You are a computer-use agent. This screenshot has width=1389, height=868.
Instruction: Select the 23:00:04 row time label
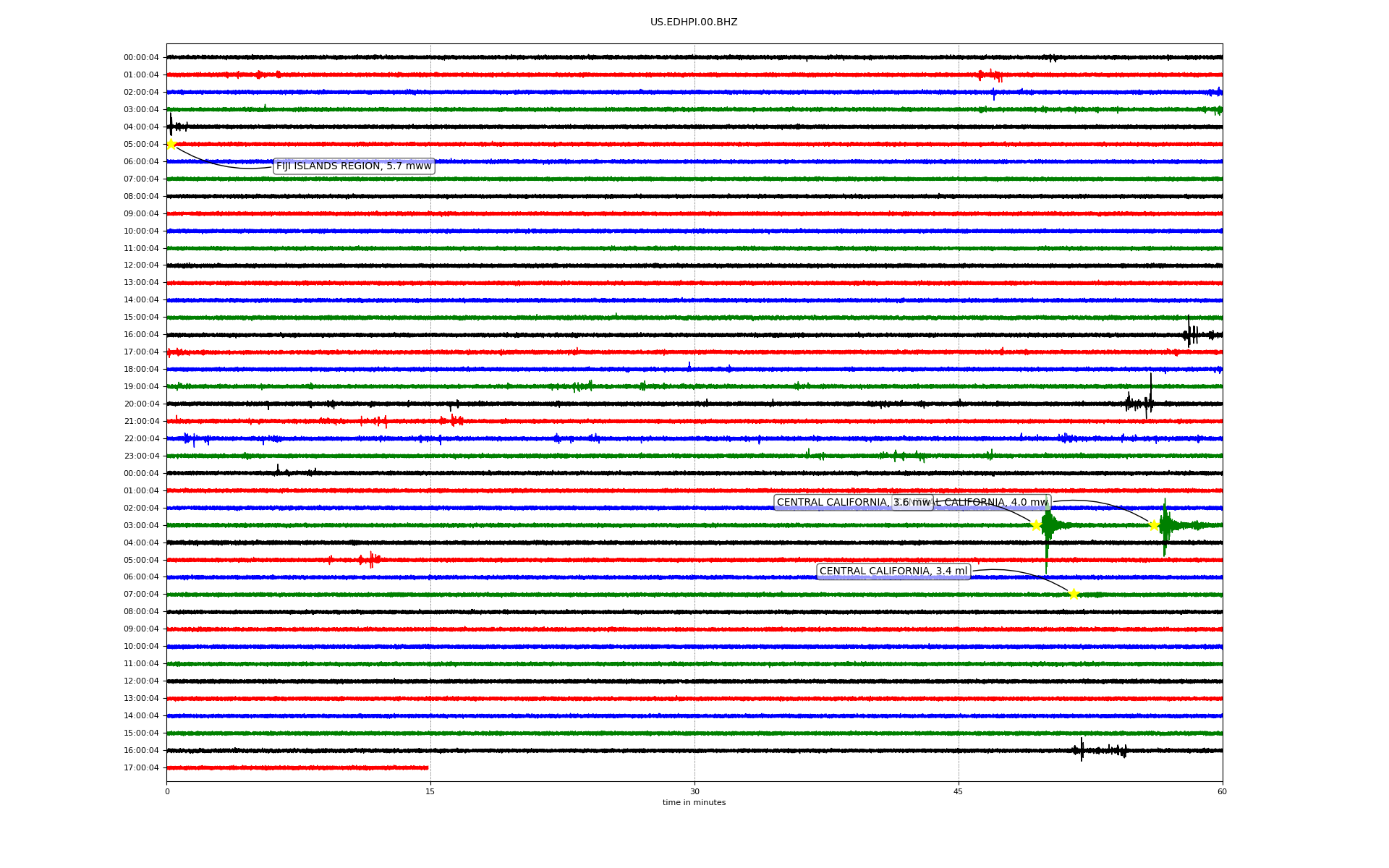(141, 456)
